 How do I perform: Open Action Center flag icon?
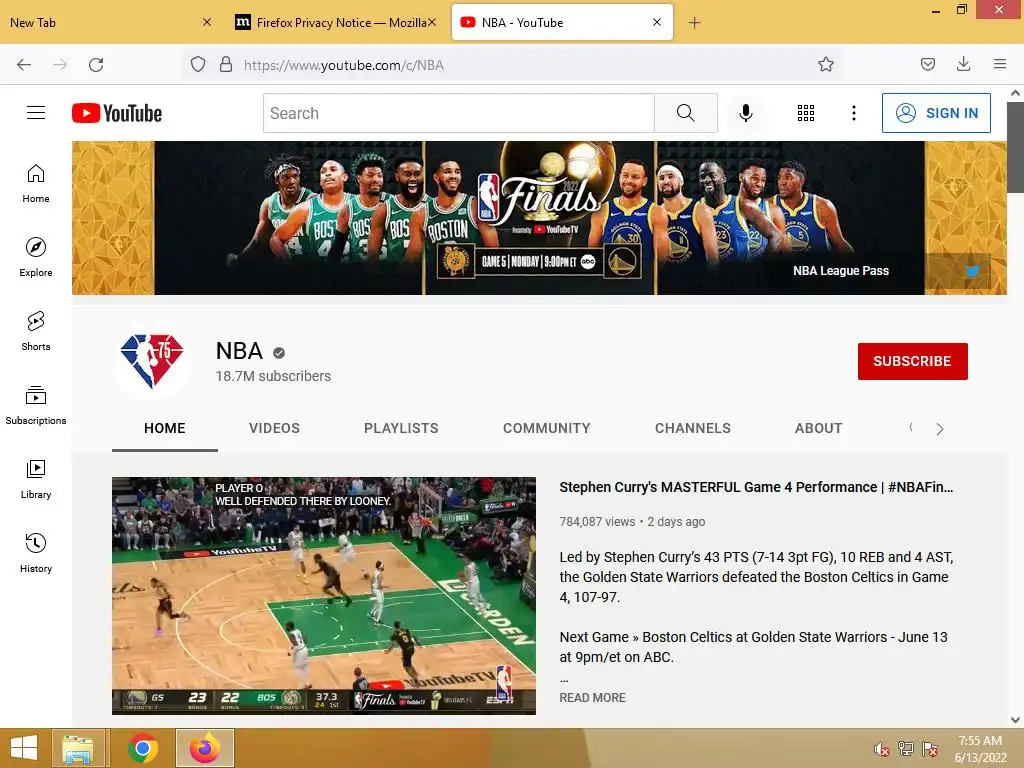click(x=930, y=749)
